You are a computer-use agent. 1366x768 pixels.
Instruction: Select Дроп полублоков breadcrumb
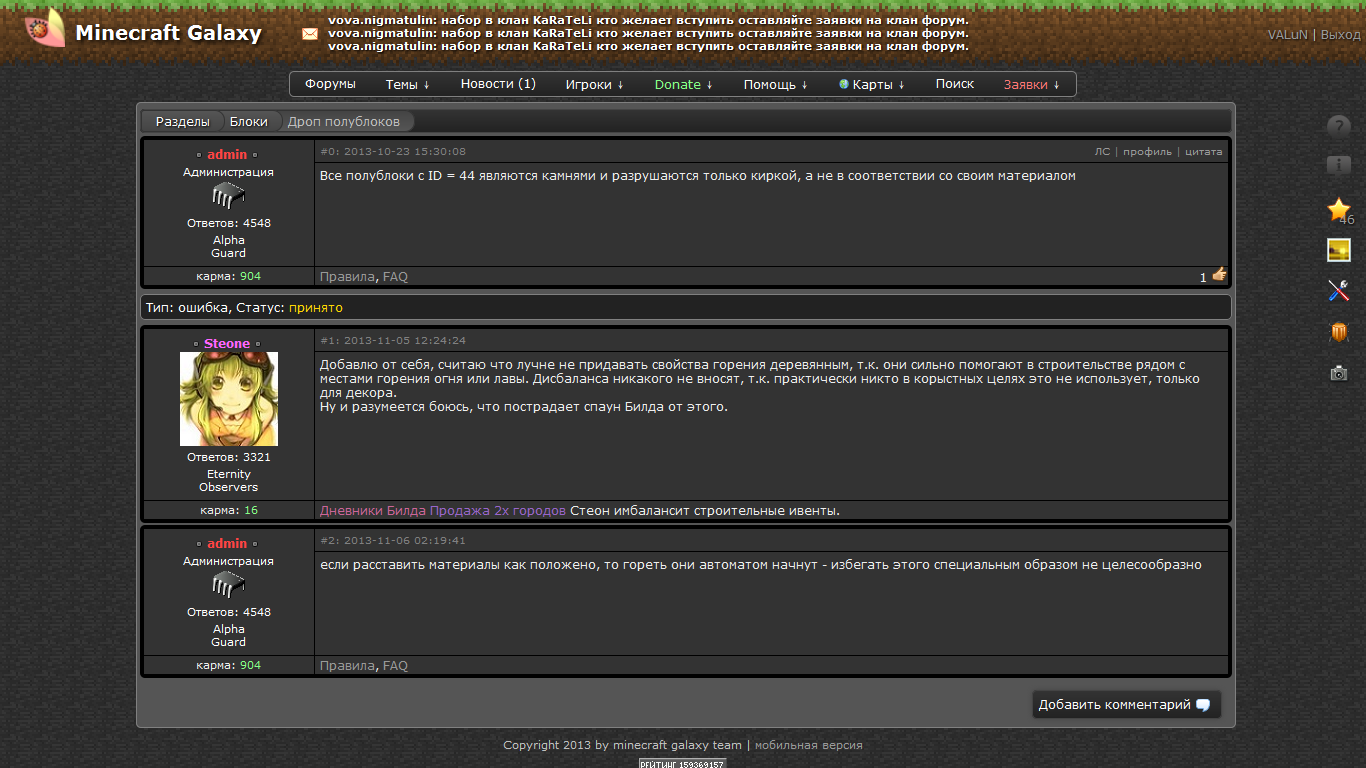click(x=343, y=121)
